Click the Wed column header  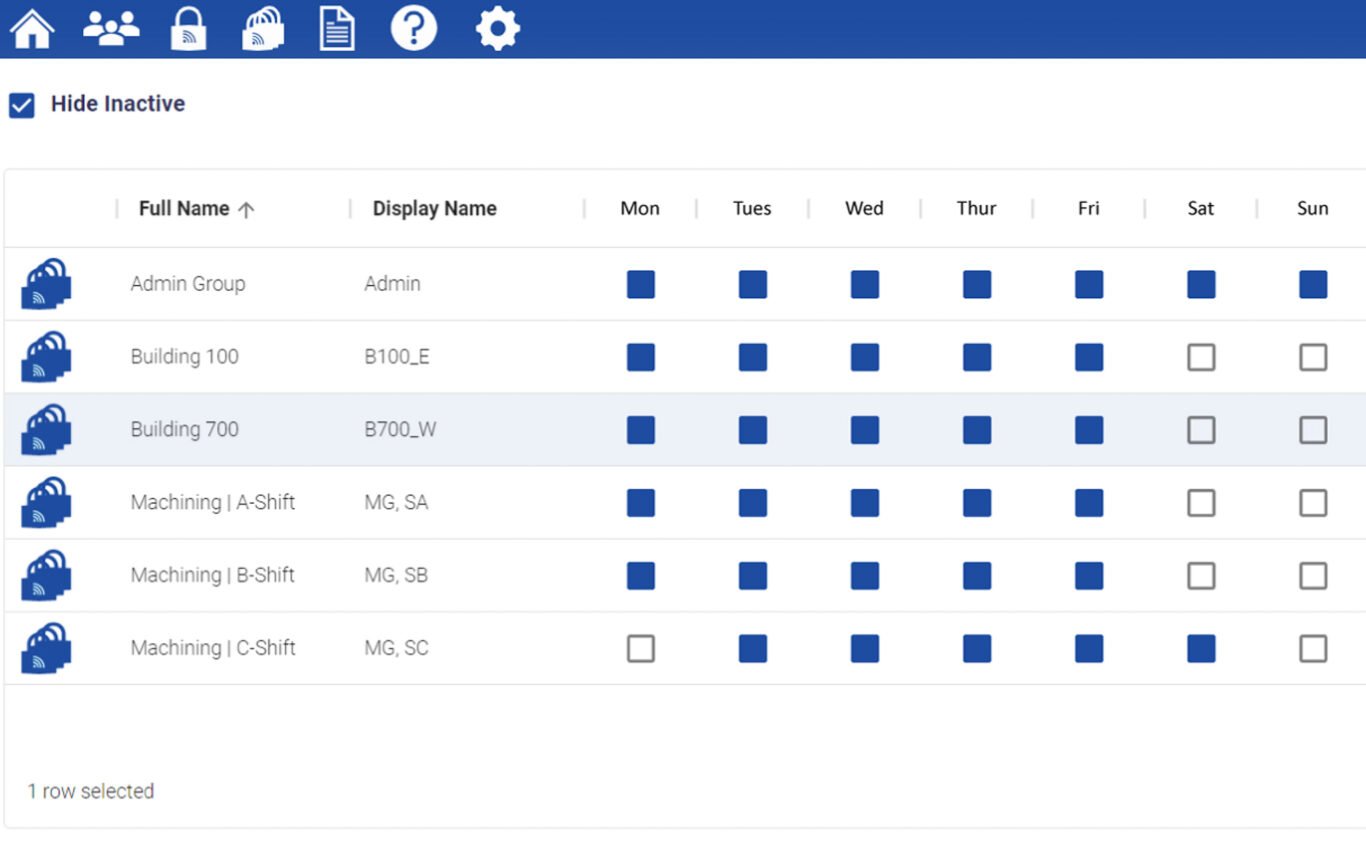pyautogui.click(x=864, y=209)
